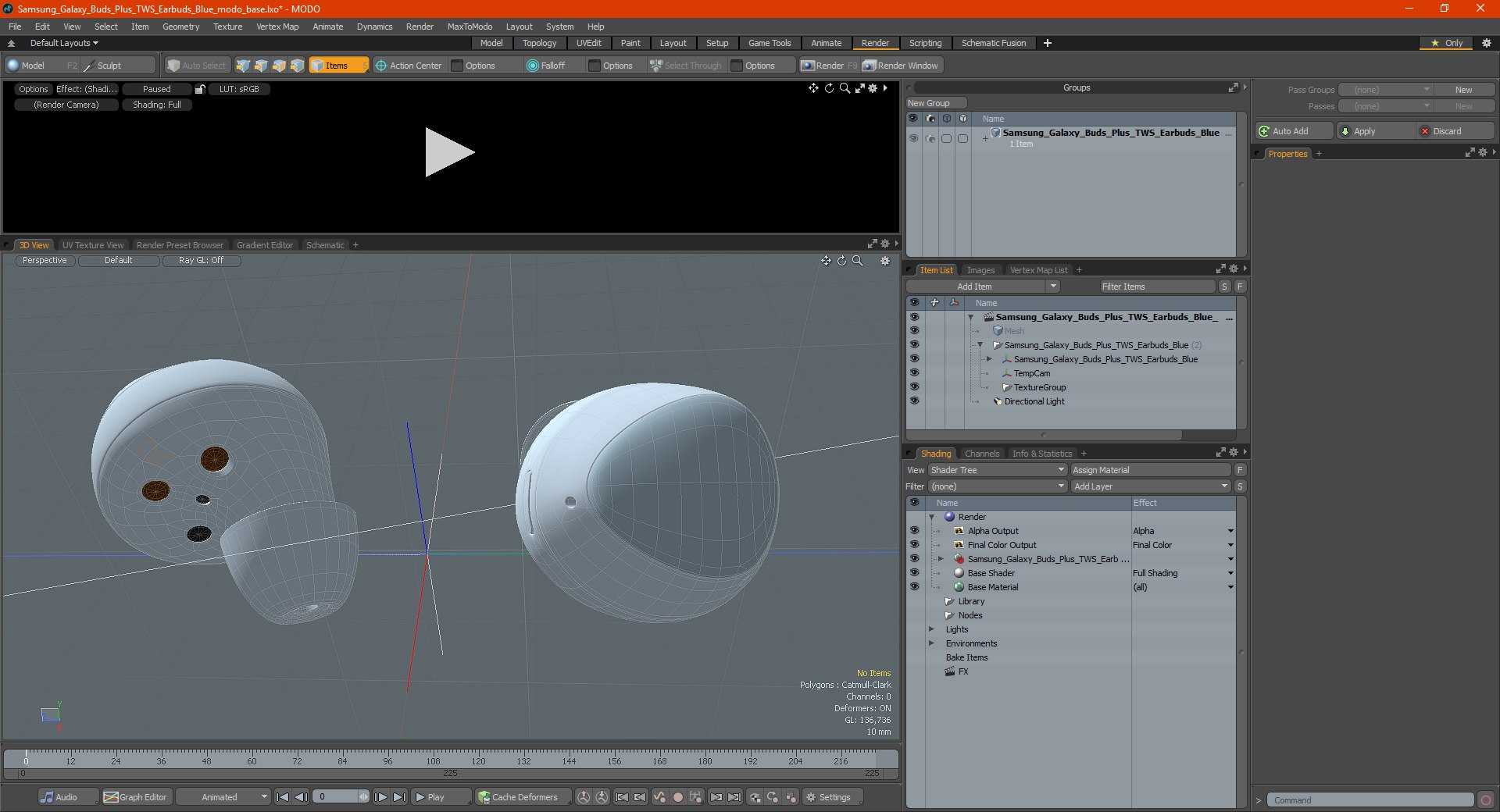
Task: Click Assign Material button
Action: click(1150, 470)
